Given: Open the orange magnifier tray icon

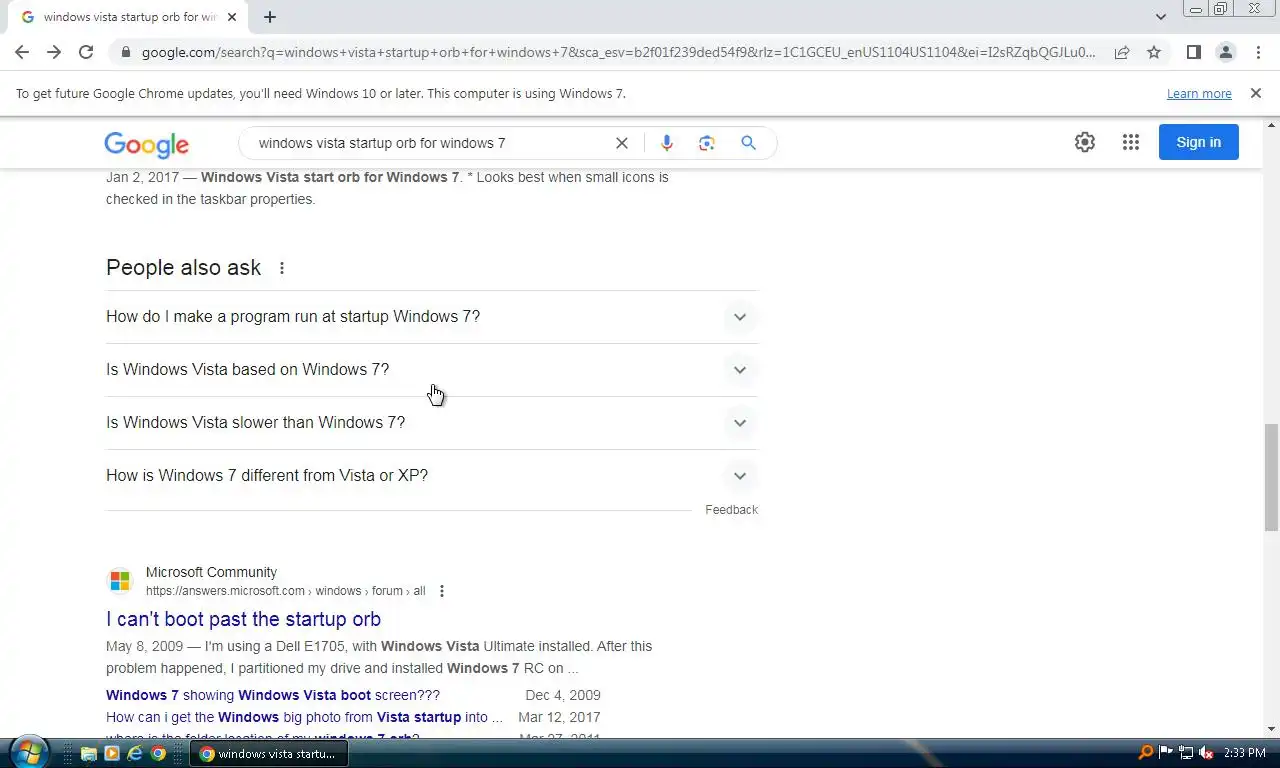Looking at the screenshot, I should pyautogui.click(x=1146, y=753).
